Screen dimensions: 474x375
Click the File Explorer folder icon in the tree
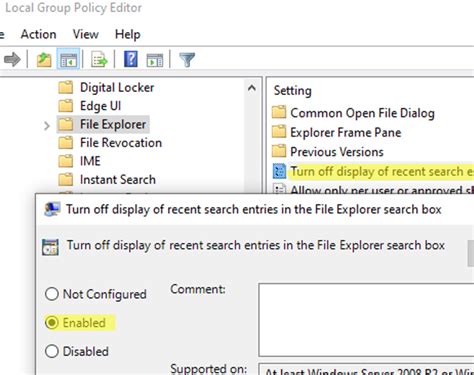[66, 124]
